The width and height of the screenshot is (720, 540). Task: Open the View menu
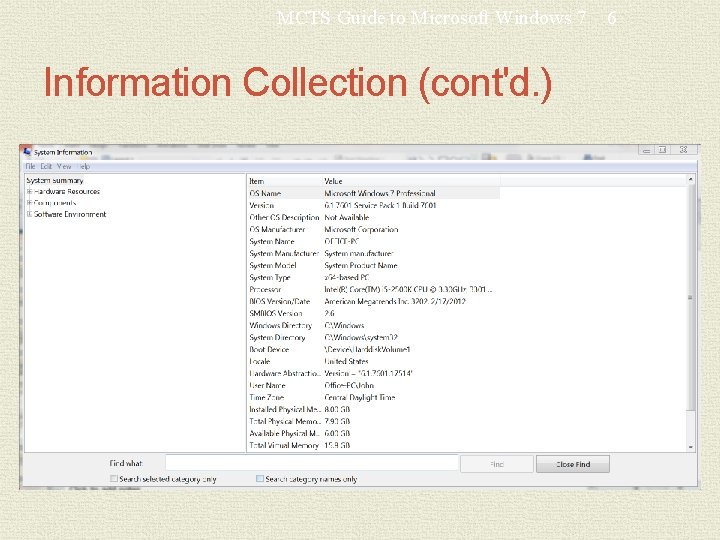click(x=64, y=166)
